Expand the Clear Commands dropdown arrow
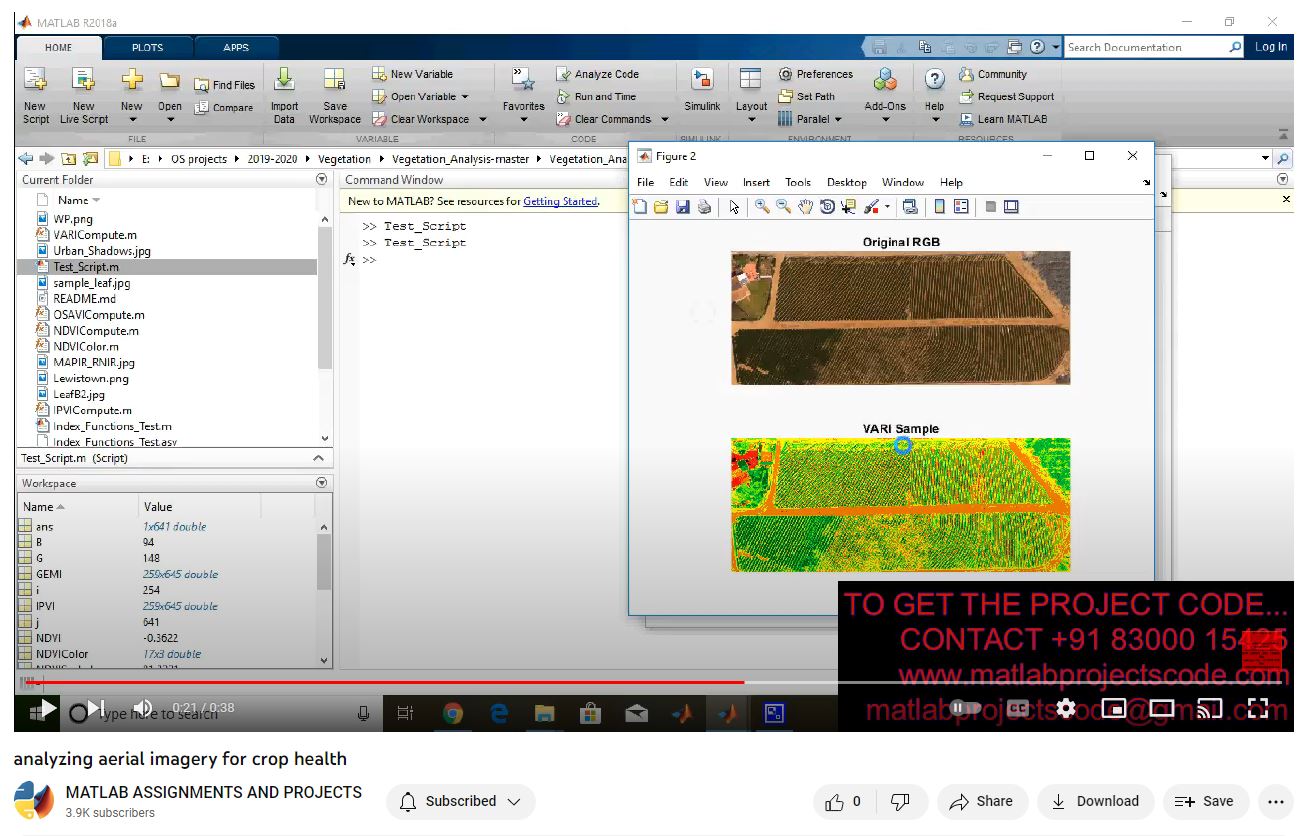 point(665,119)
